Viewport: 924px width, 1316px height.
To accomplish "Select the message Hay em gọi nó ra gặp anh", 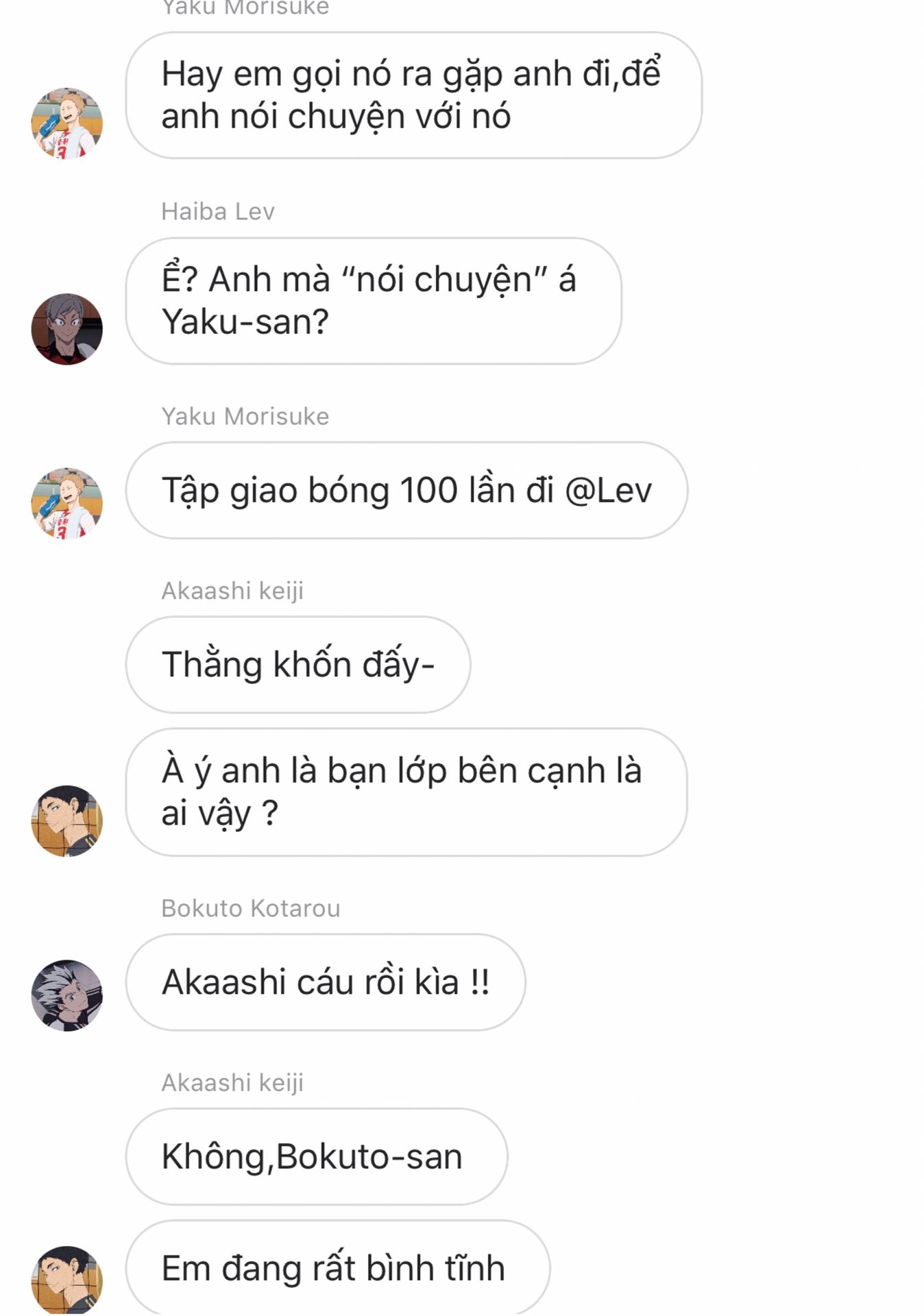I will [413, 95].
